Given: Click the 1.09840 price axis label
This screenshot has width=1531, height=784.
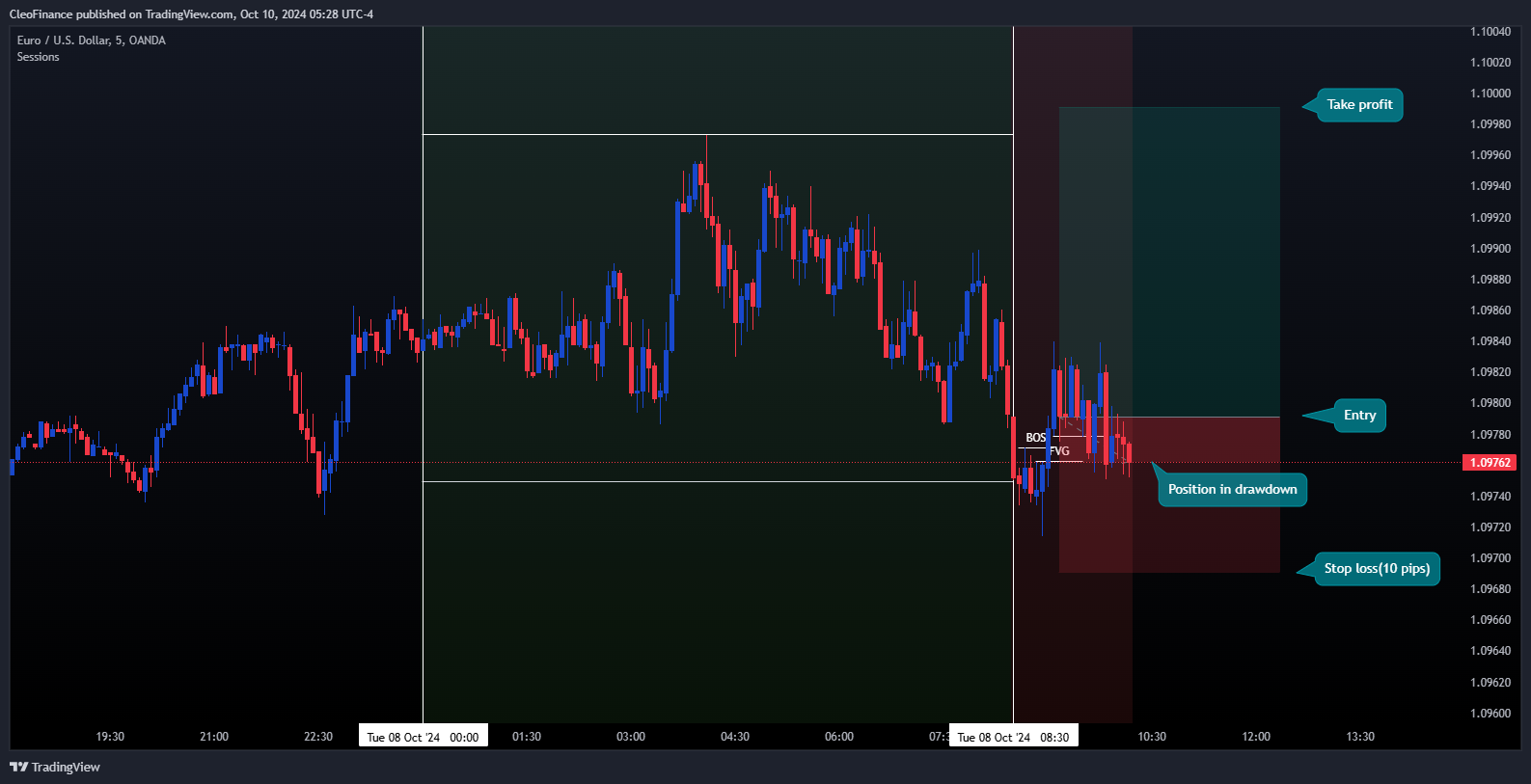Looking at the screenshot, I should pyautogui.click(x=1490, y=341).
